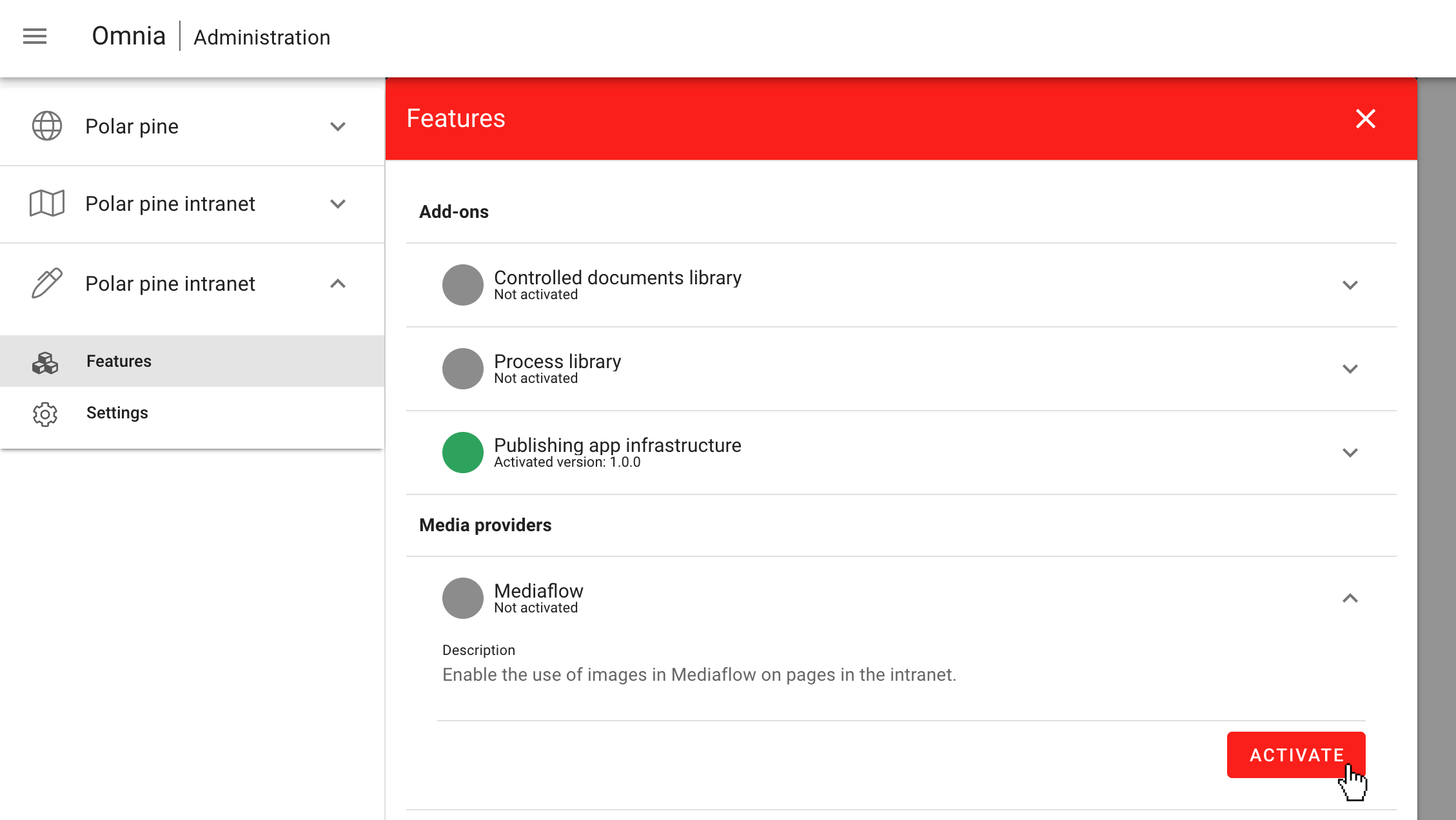Viewport: 1456px width, 820px height.
Task: Click the Mediaflow gray status circle
Action: (463, 598)
